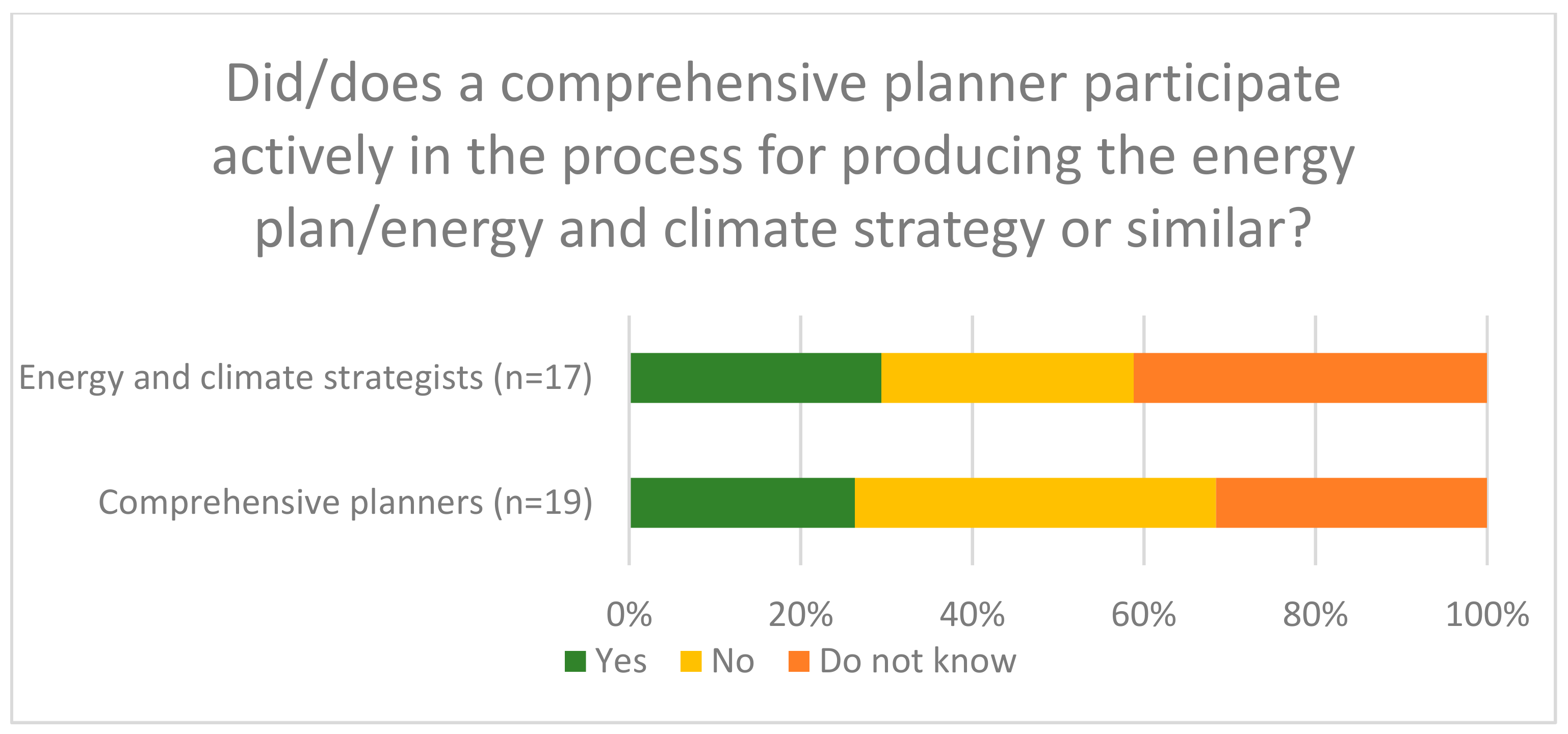Select yellow No segment for Comprehensive planners
The height and width of the screenshot is (734, 1568).
pos(1035,503)
